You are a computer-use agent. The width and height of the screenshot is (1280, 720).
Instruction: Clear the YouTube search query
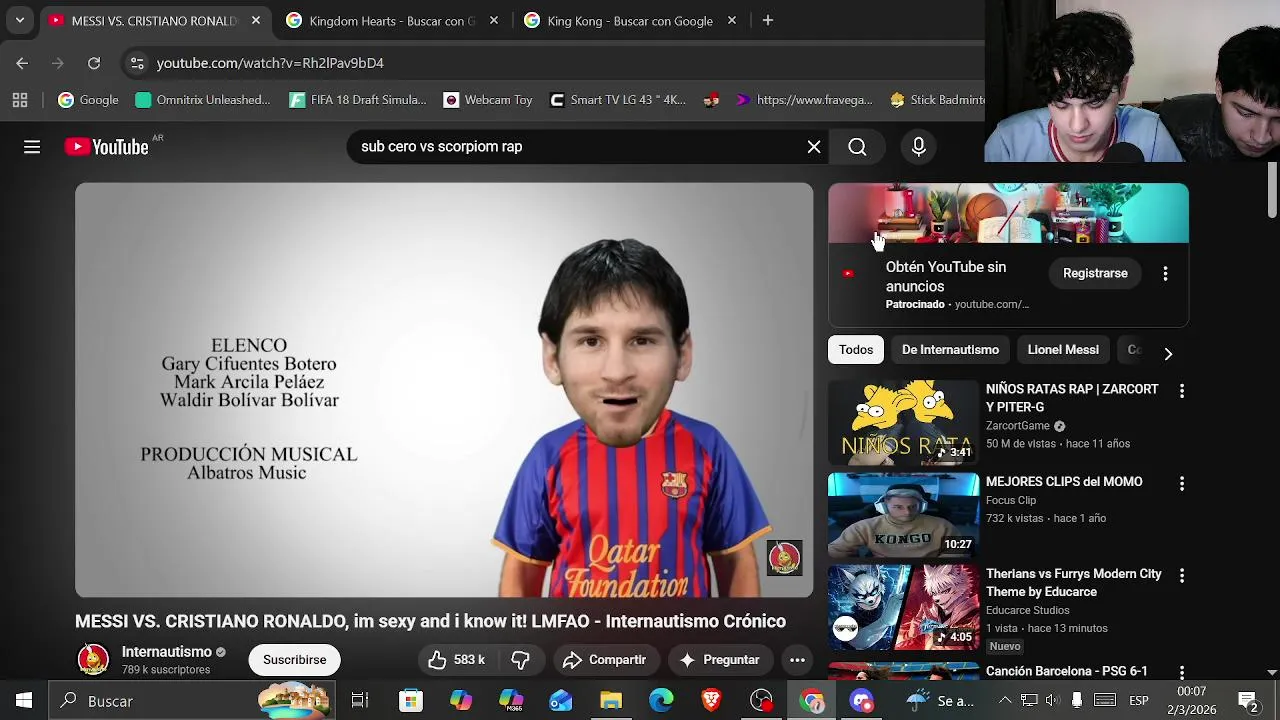point(814,147)
